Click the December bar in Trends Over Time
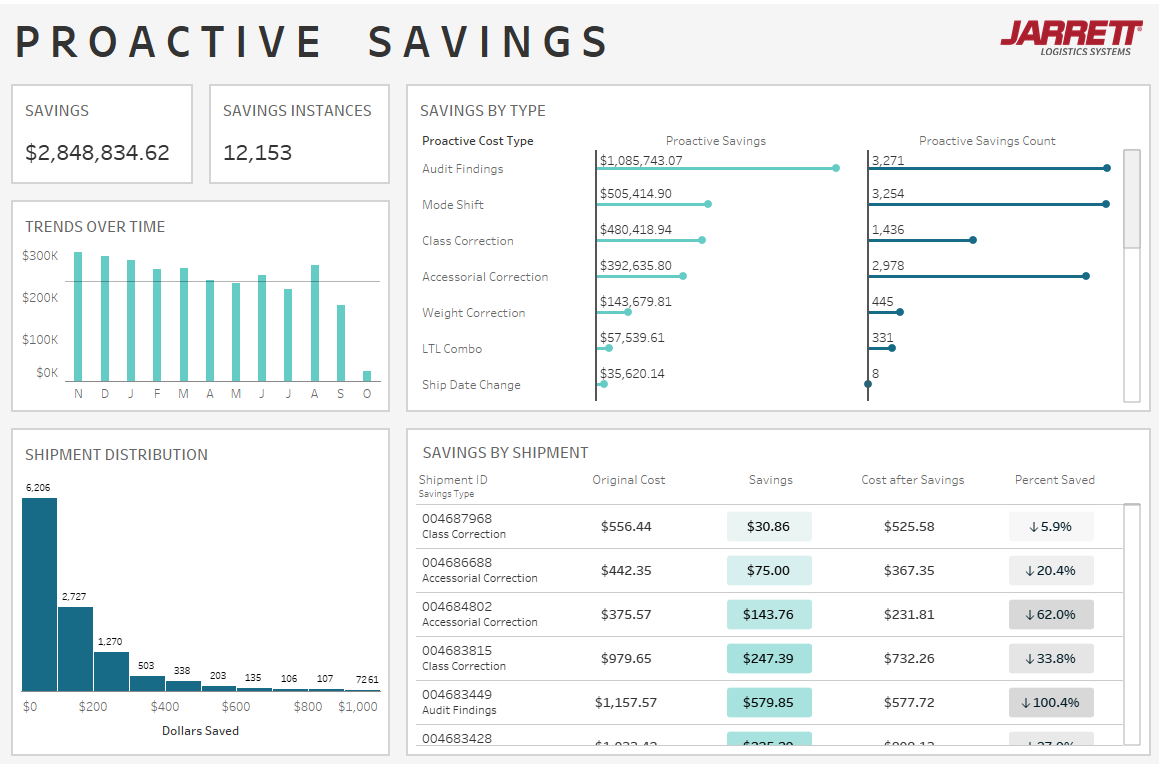Screen dimensions: 1163x768 pyautogui.click(x=105, y=319)
